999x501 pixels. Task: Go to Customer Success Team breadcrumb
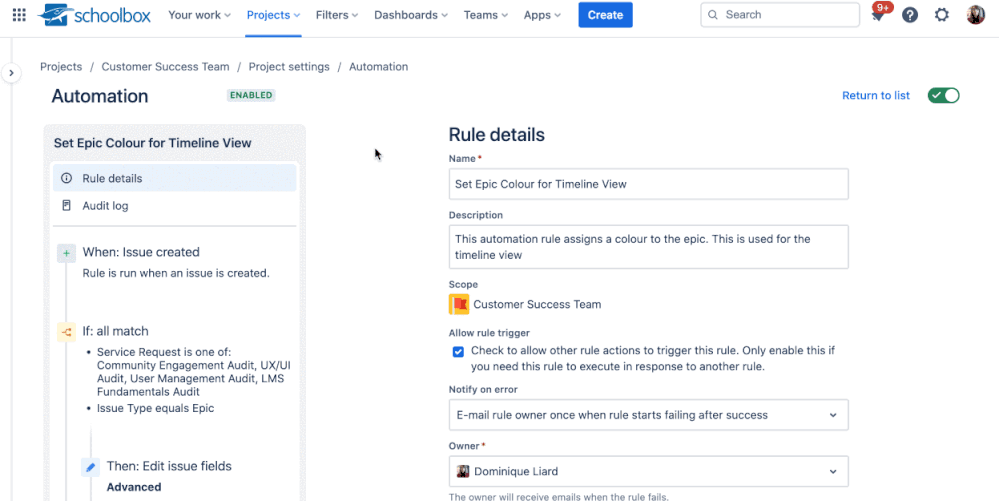166,66
